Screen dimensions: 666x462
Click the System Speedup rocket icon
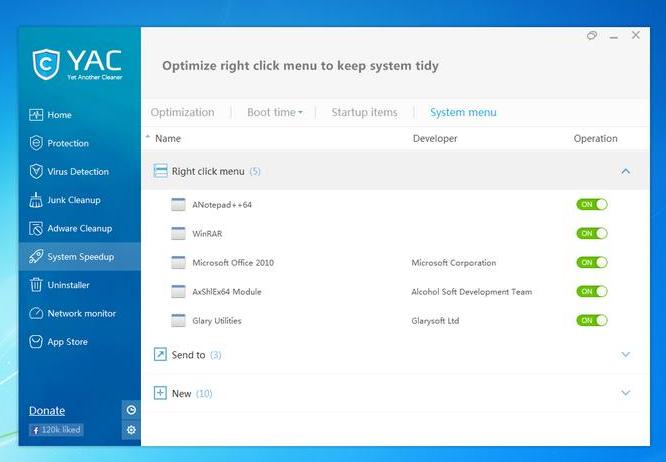pos(36,256)
